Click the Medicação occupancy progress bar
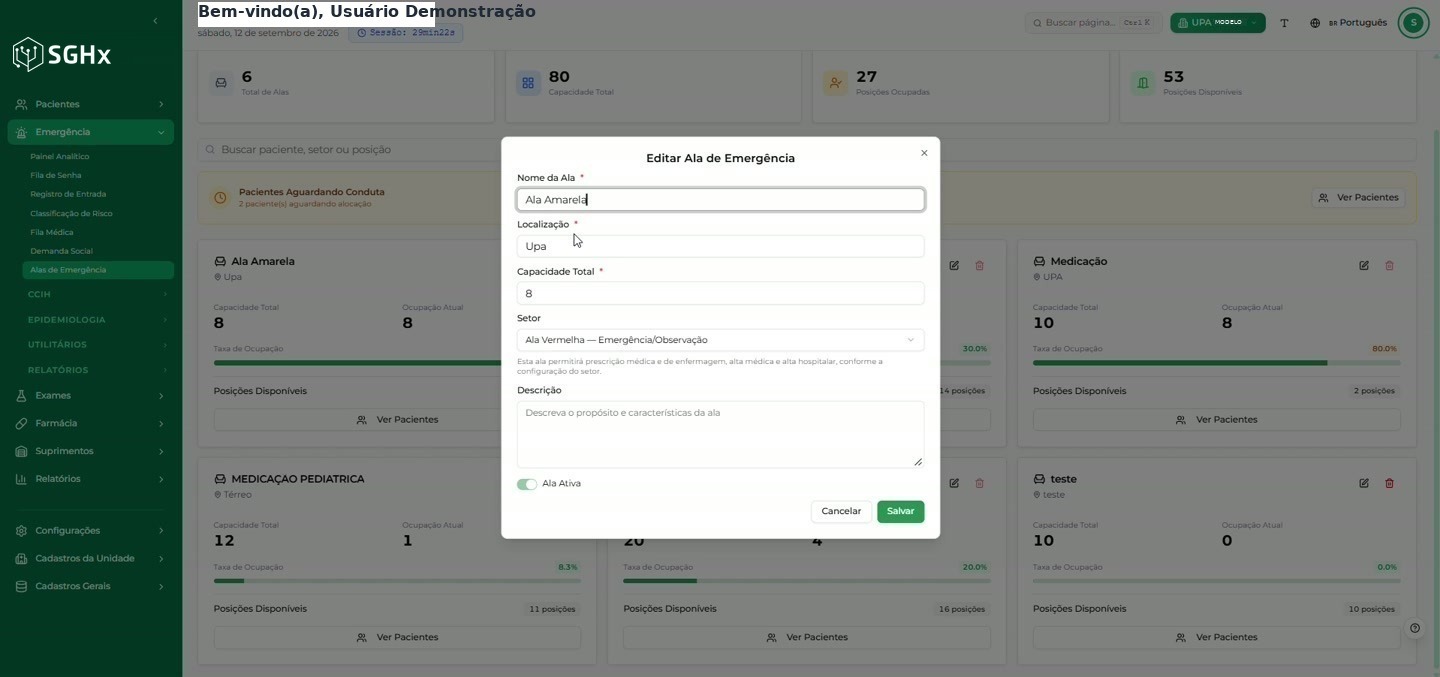1440x677 pixels. (x=1216, y=363)
